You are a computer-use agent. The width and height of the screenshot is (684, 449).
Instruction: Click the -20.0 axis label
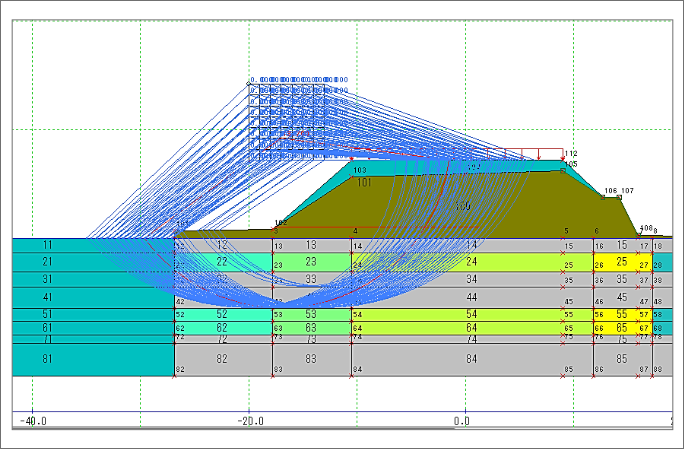pyautogui.click(x=250, y=421)
